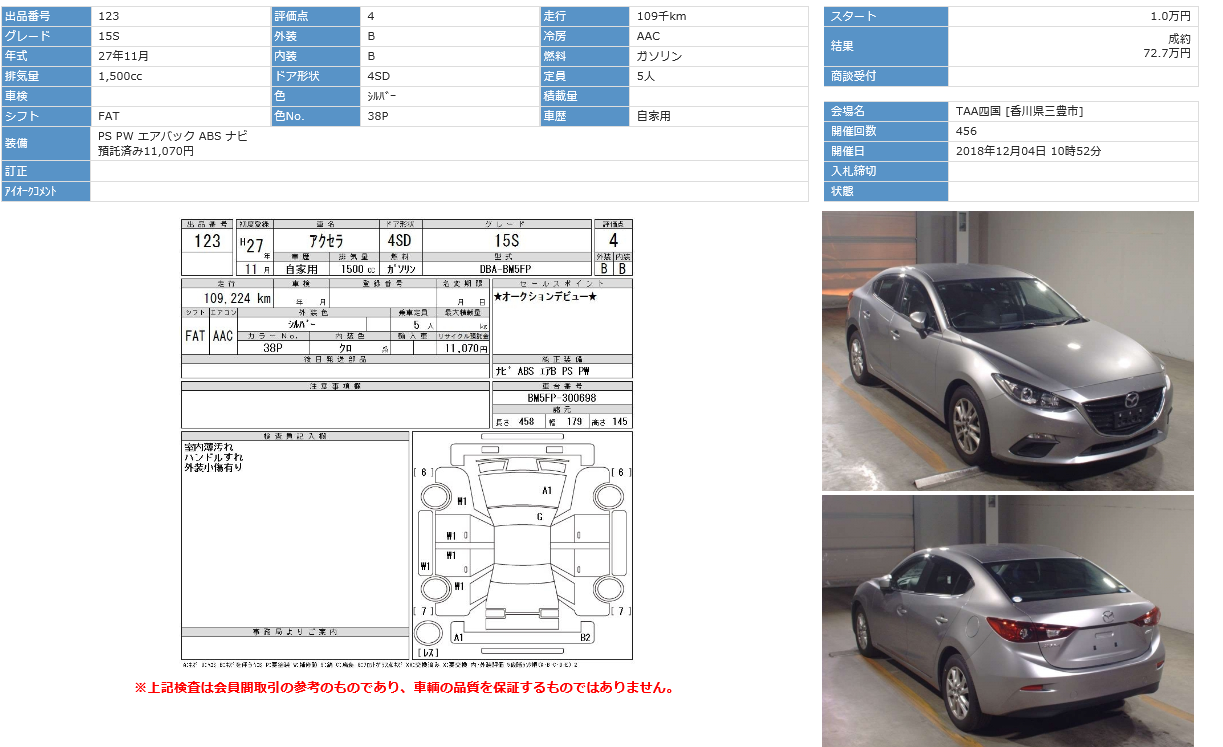The image size is (1223, 747).
Task: Click the 会場名 value TAA四国
Action: pyautogui.click(x=1019, y=111)
